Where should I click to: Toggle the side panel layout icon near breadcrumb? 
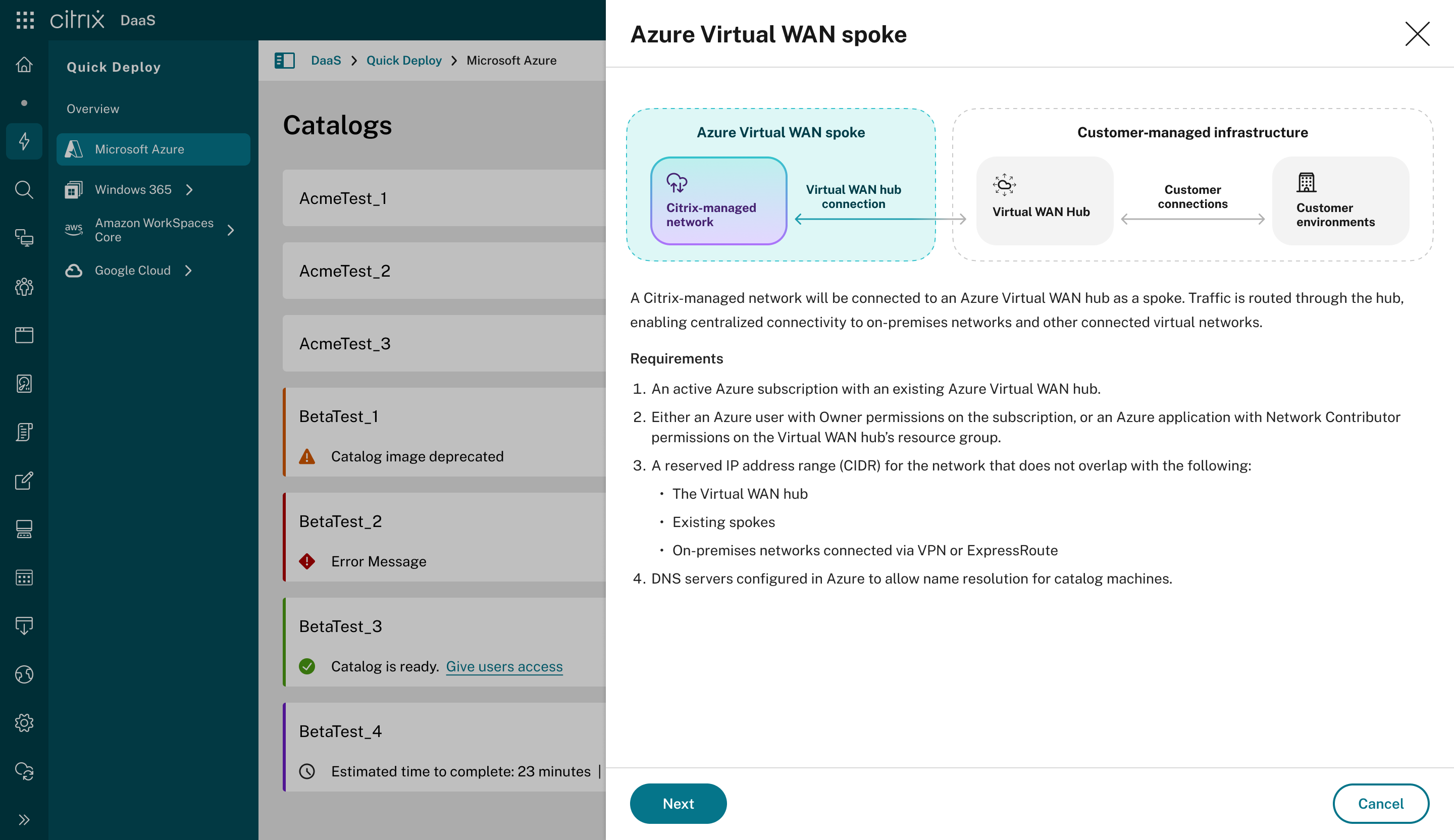click(x=284, y=60)
